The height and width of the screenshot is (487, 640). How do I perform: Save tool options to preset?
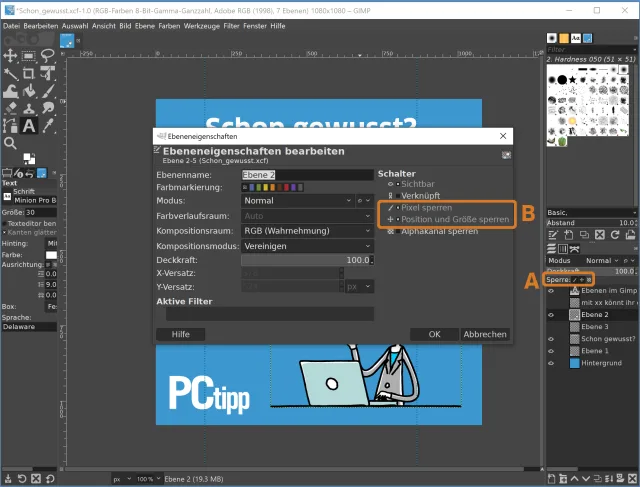[8, 478]
